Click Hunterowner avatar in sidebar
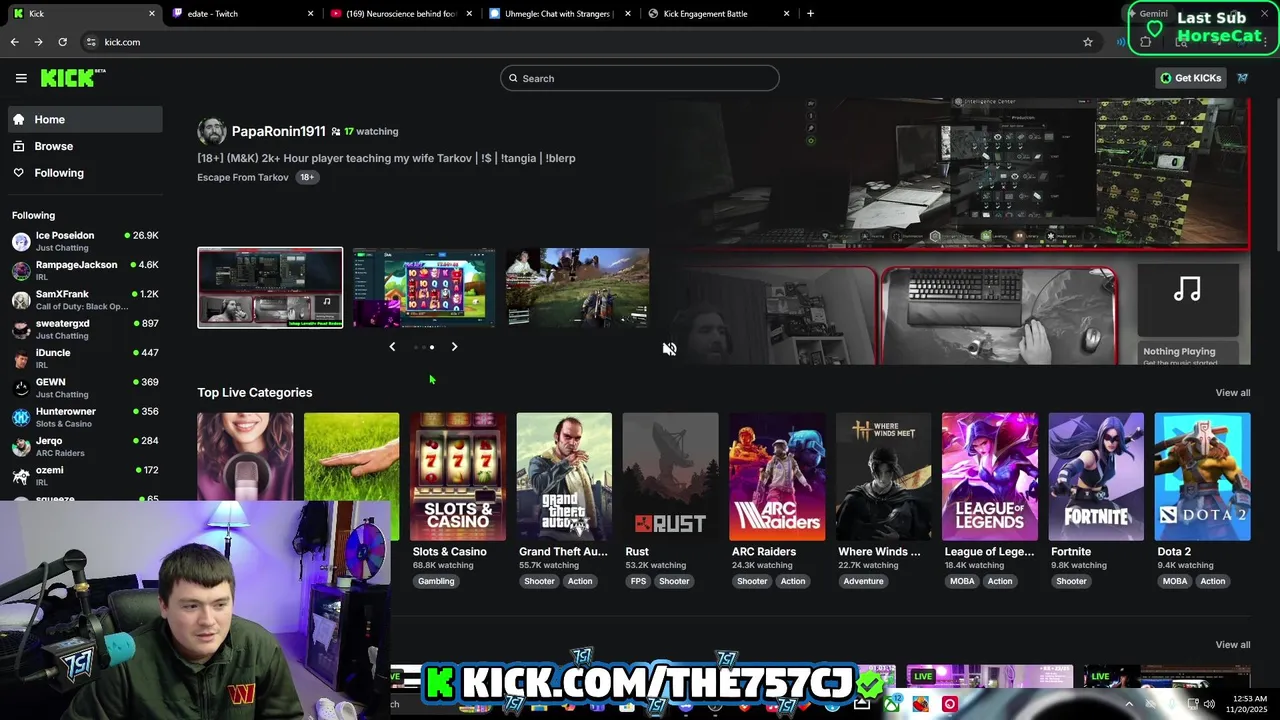The width and height of the screenshot is (1280, 720). [x=21, y=417]
